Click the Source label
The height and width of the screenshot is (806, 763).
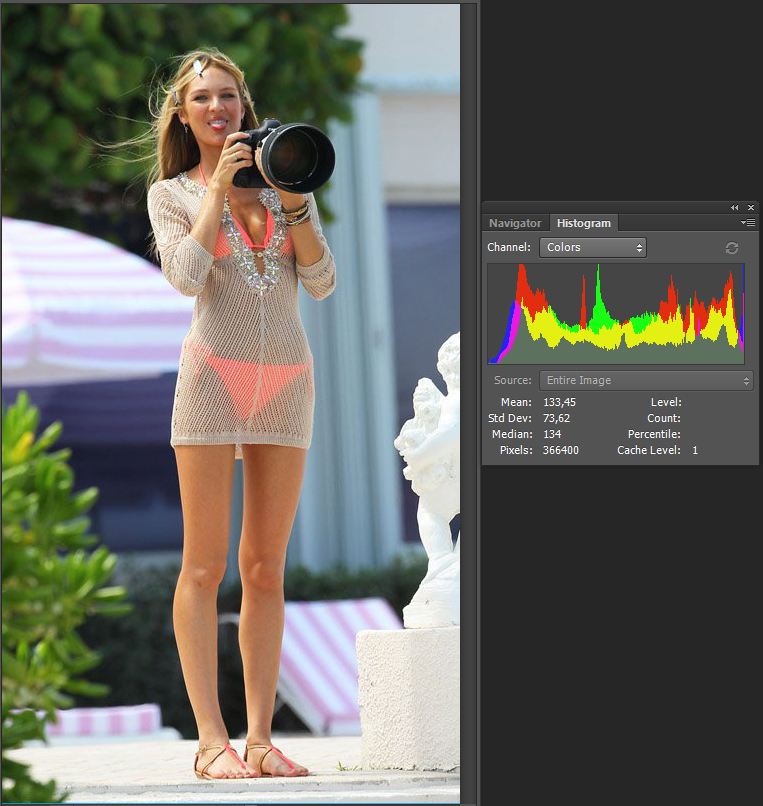tap(513, 380)
